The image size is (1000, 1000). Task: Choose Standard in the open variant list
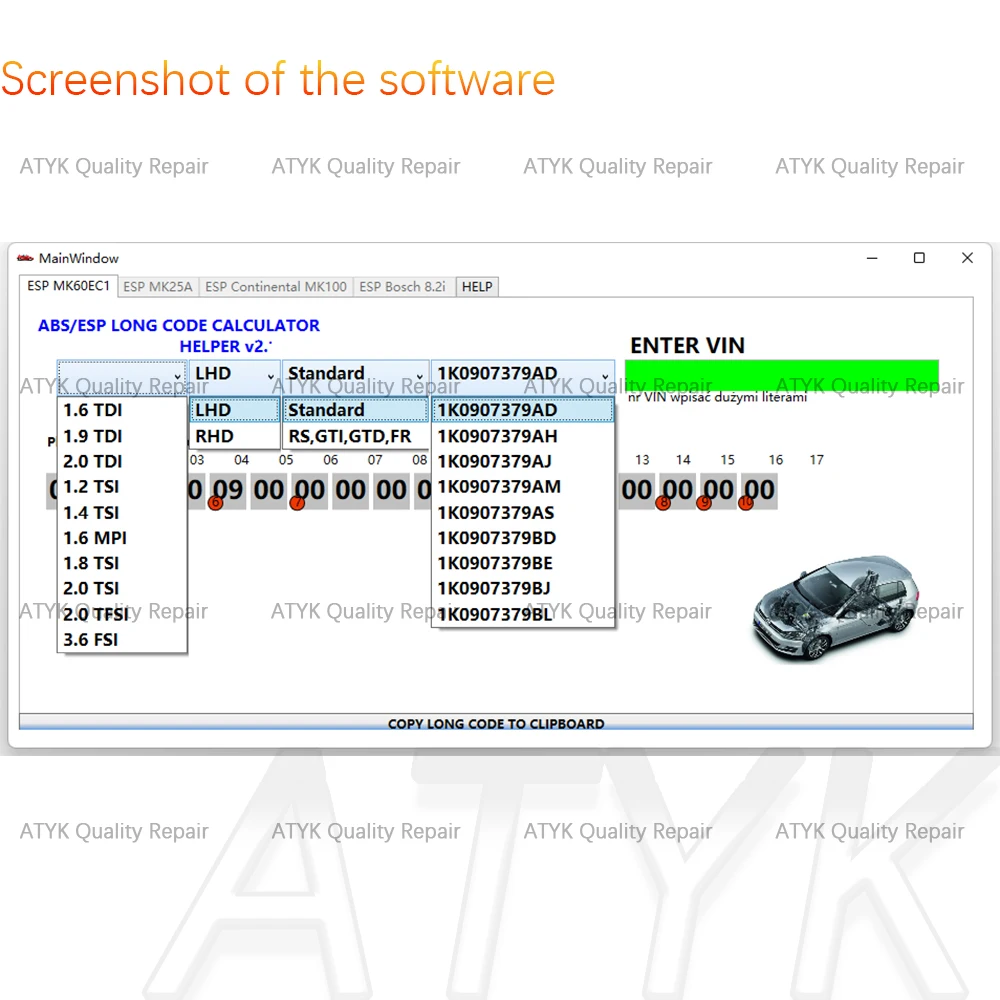pyautogui.click(x=355, y=410)
